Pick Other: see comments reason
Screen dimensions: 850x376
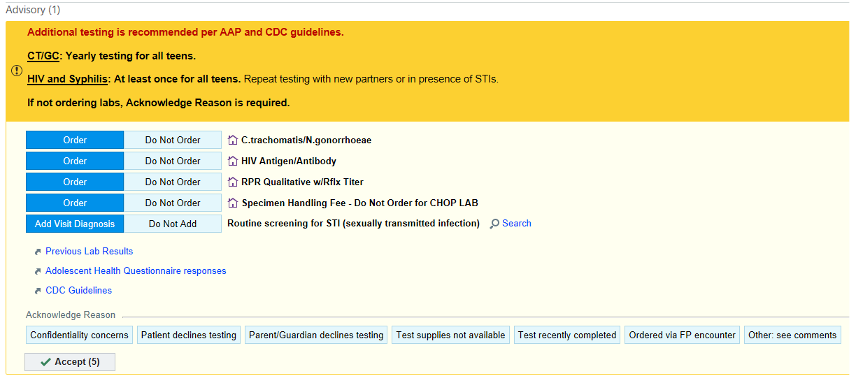click(793, 335)
